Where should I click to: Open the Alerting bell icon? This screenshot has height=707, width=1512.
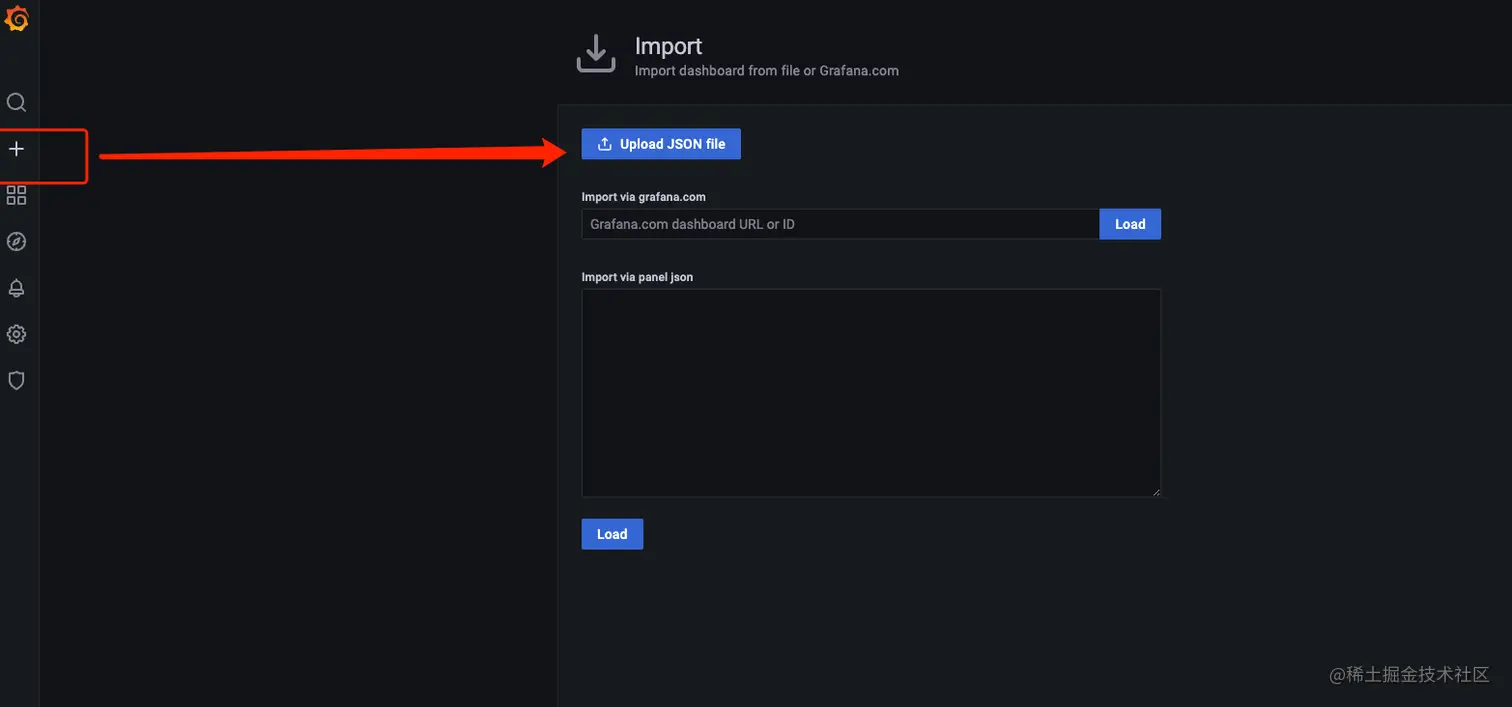[x=16, y=288]
